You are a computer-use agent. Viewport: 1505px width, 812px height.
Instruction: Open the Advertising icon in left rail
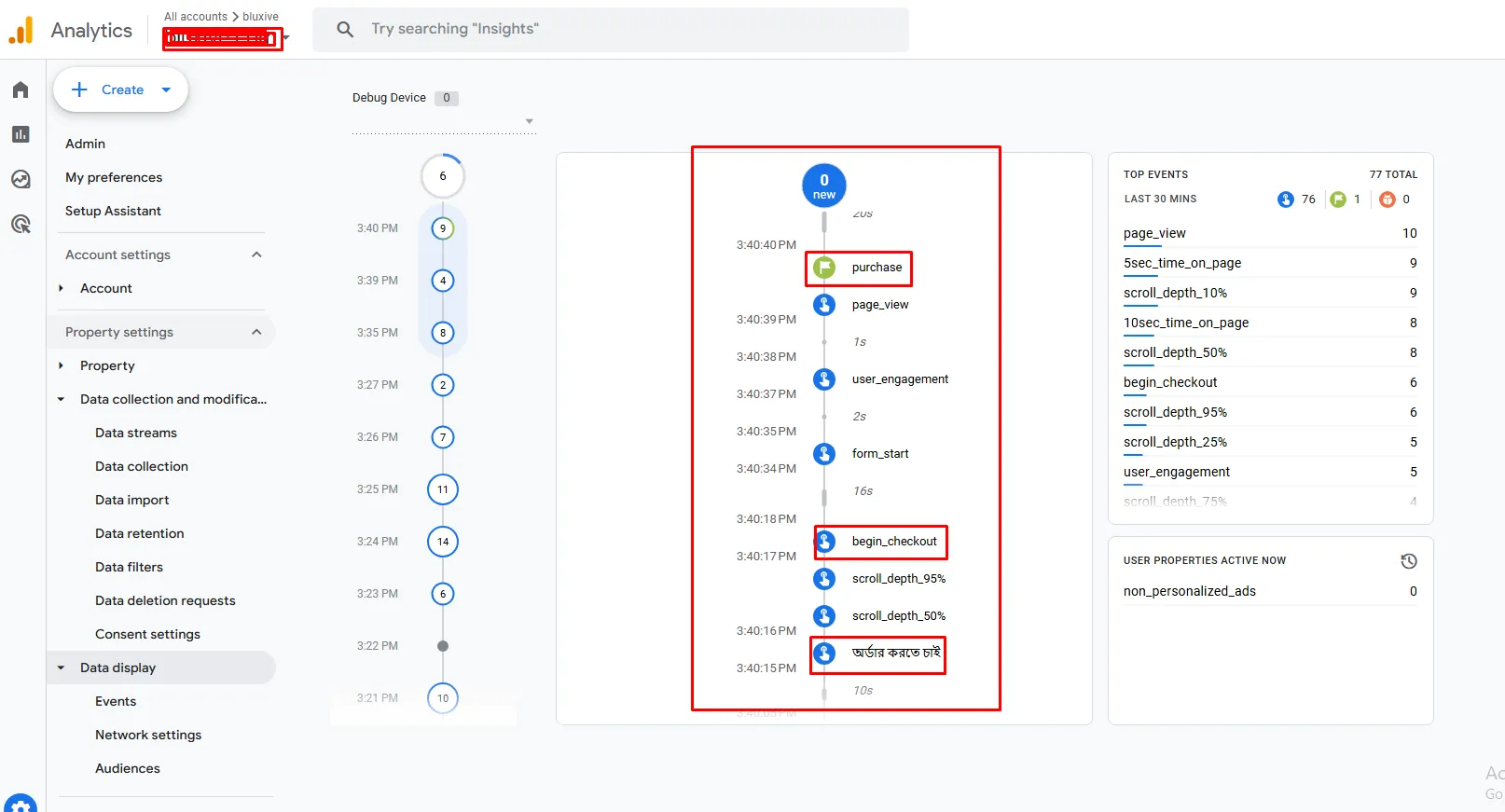21,224
